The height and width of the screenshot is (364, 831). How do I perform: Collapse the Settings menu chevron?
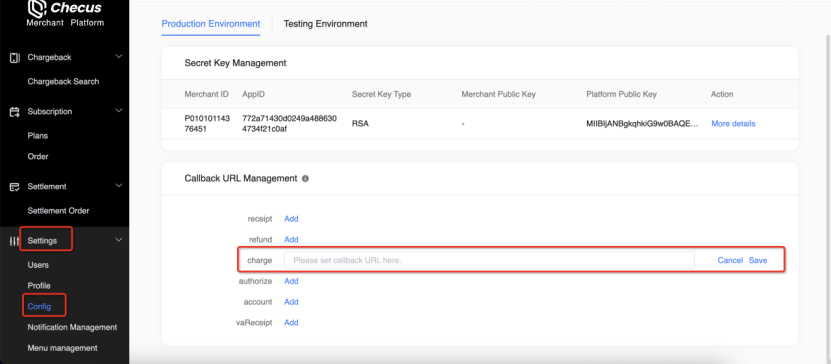pos(119,240)
